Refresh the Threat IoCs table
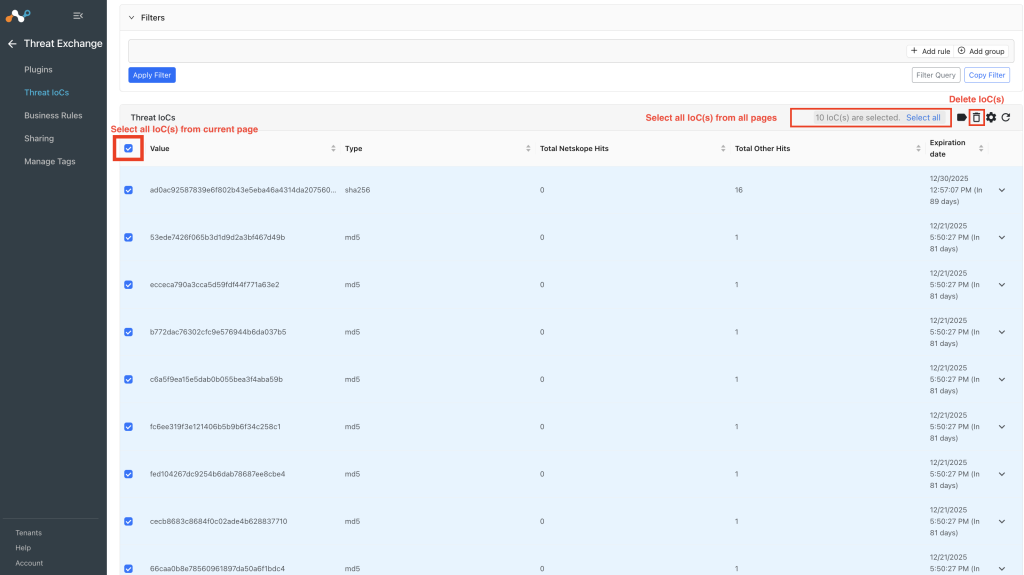Viewport: 1024px width, 575px height. click(x=1006, y=118)
